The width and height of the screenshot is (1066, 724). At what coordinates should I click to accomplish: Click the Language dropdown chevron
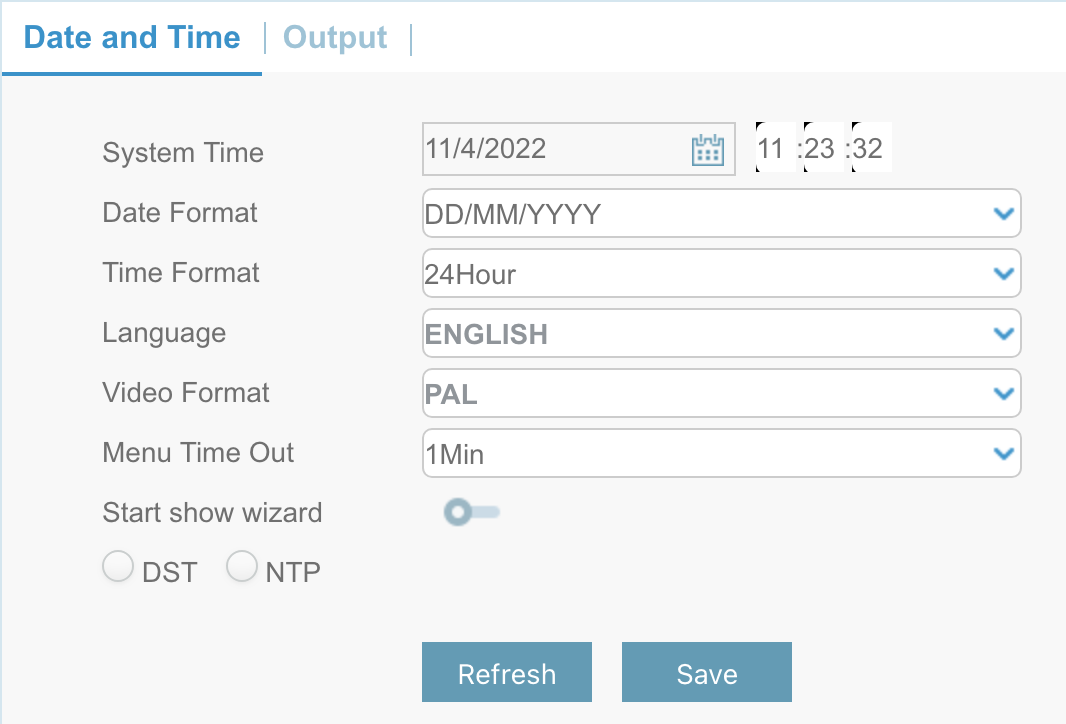pyautogui.click(x=1003, y=334)
